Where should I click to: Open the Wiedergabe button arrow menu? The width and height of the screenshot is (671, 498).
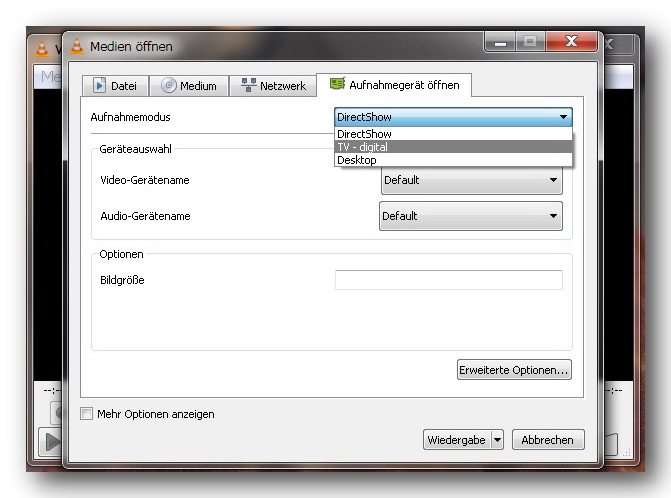coord(497,440)
